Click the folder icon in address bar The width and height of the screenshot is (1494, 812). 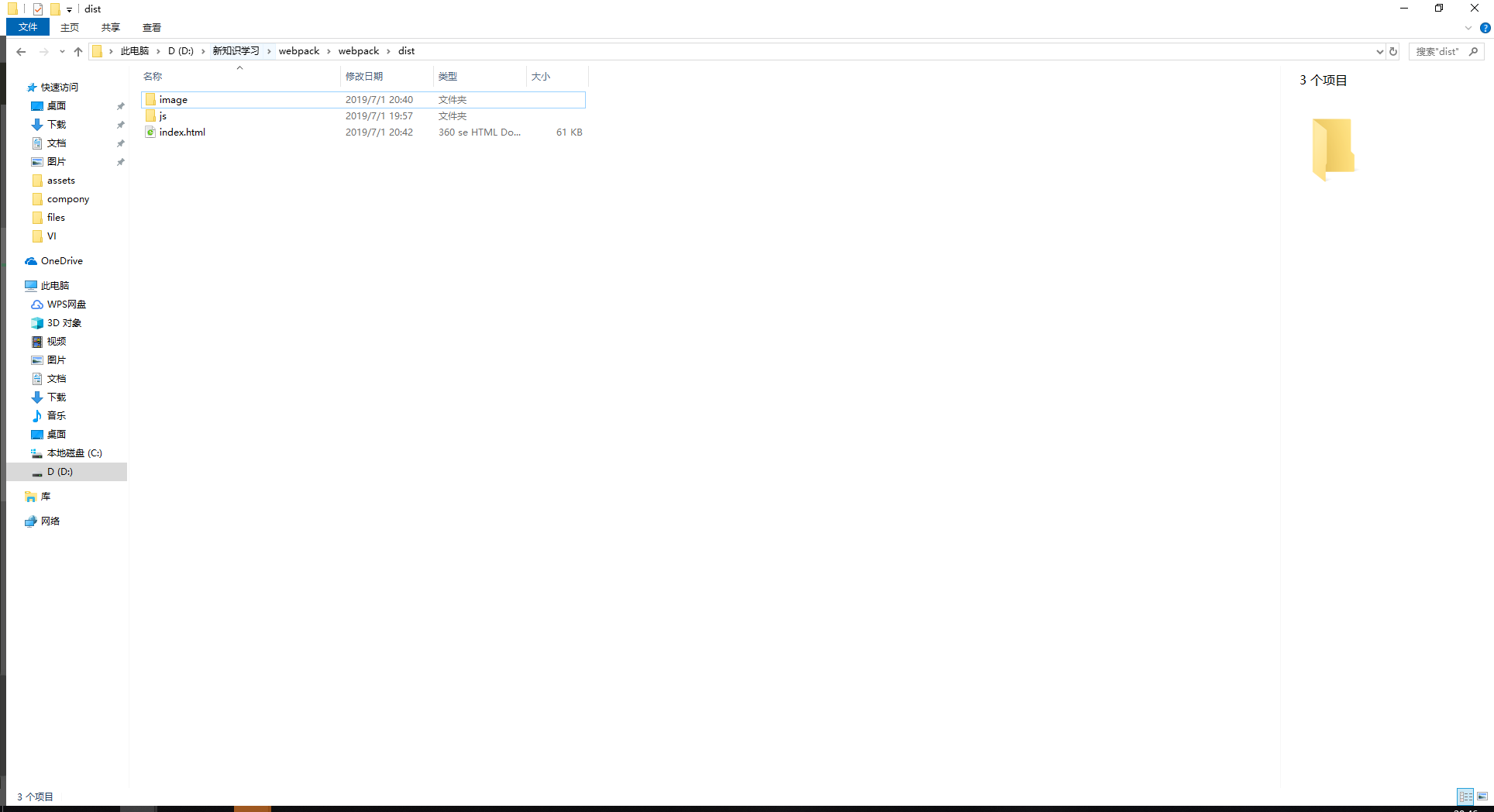[x=98, y=51]
